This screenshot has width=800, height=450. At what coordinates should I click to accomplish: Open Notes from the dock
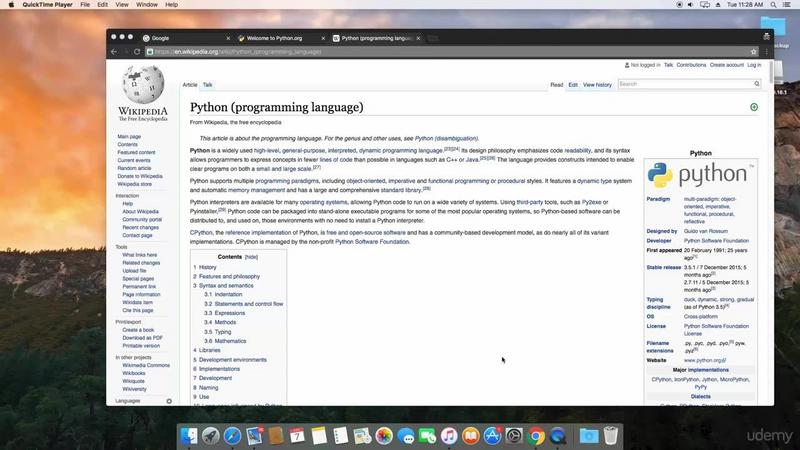point(319,436)
